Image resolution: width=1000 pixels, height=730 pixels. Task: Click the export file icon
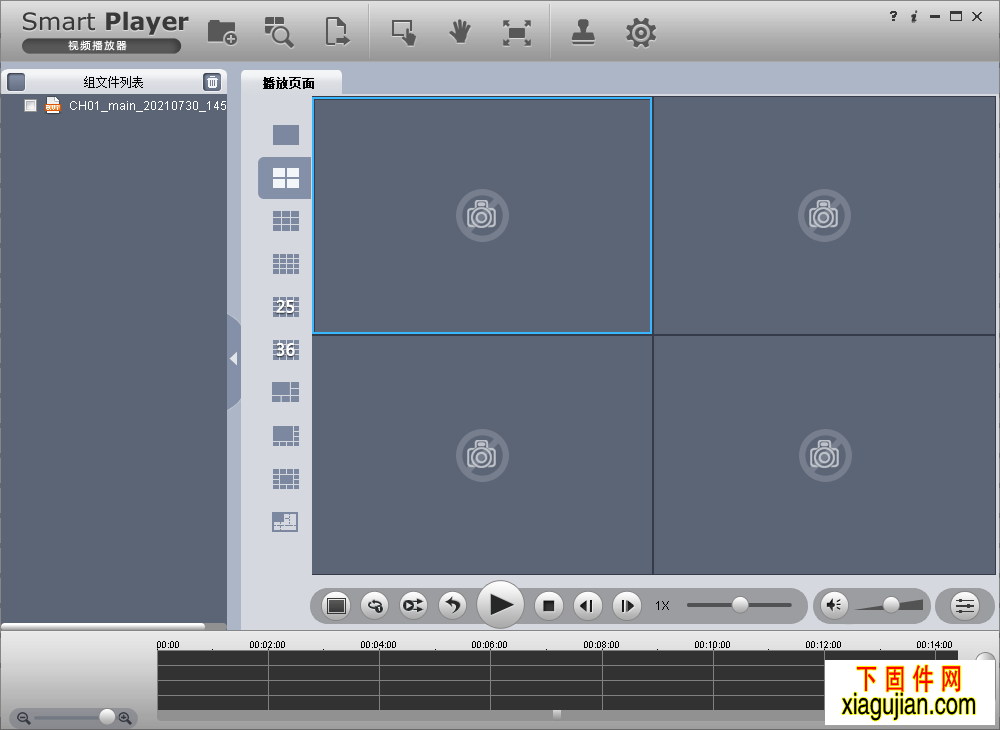(337, 32)
